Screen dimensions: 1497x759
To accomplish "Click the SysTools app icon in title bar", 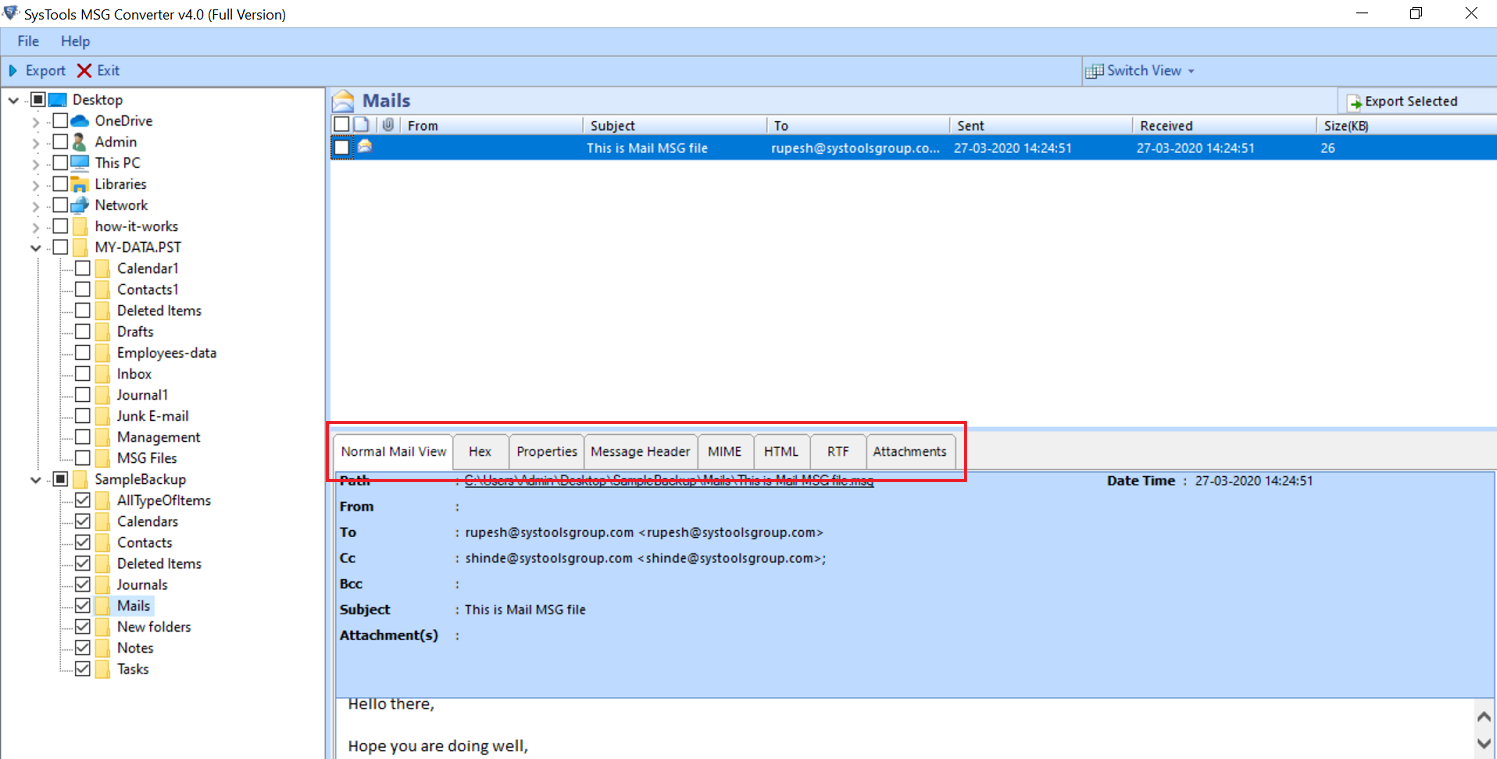I will point(11,14).
